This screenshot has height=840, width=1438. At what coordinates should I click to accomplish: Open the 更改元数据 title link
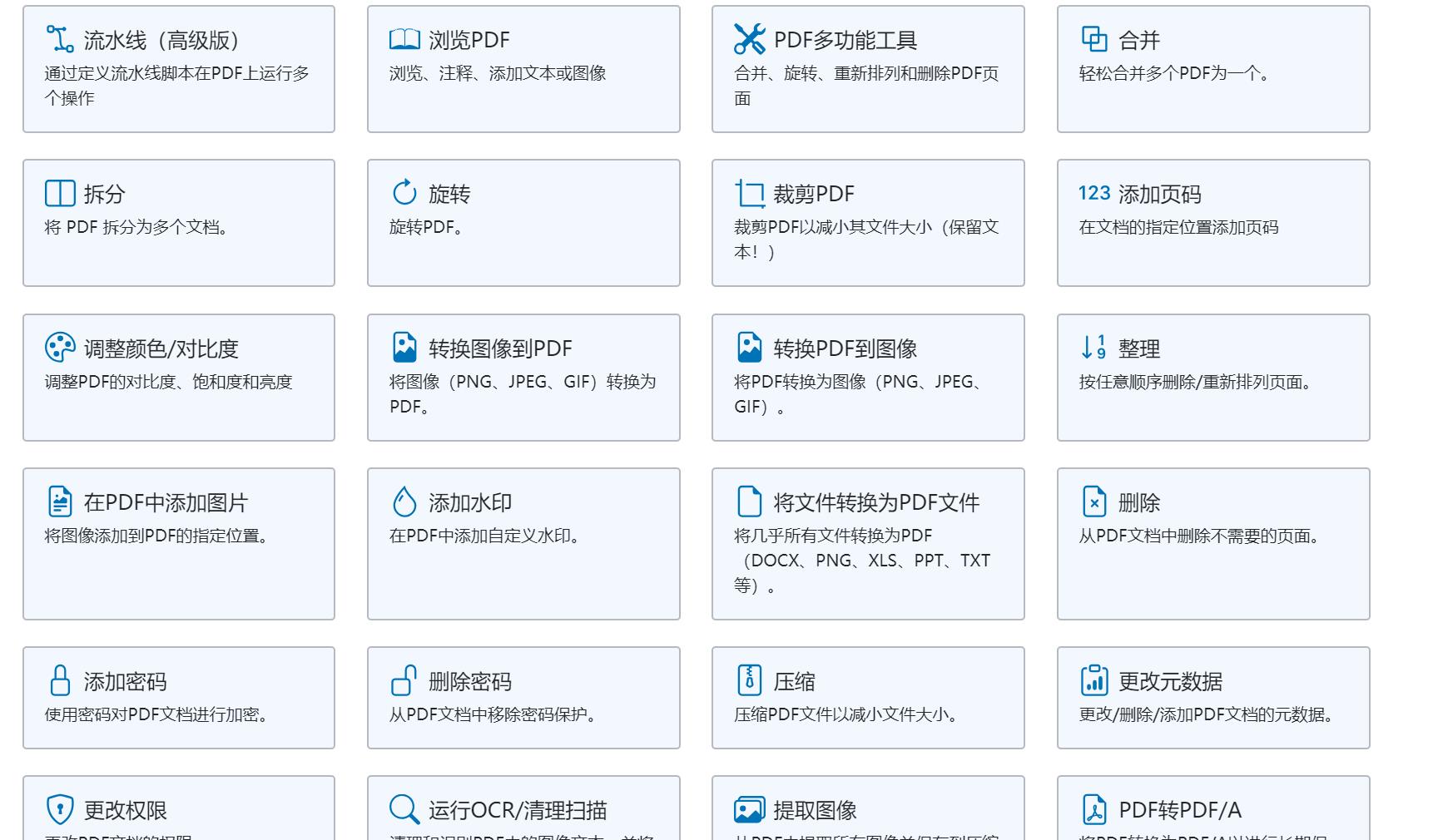[x=1170, y=681]
